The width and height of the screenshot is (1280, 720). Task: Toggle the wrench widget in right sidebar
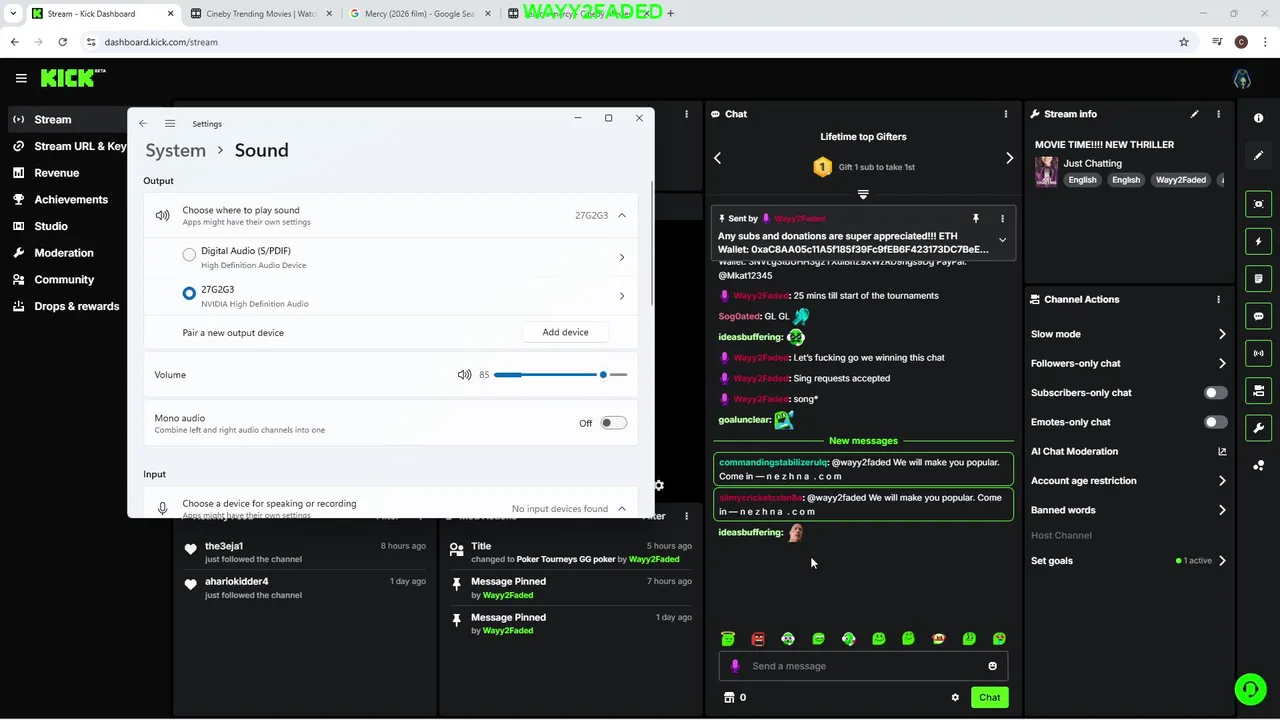tap(1258, 428)
